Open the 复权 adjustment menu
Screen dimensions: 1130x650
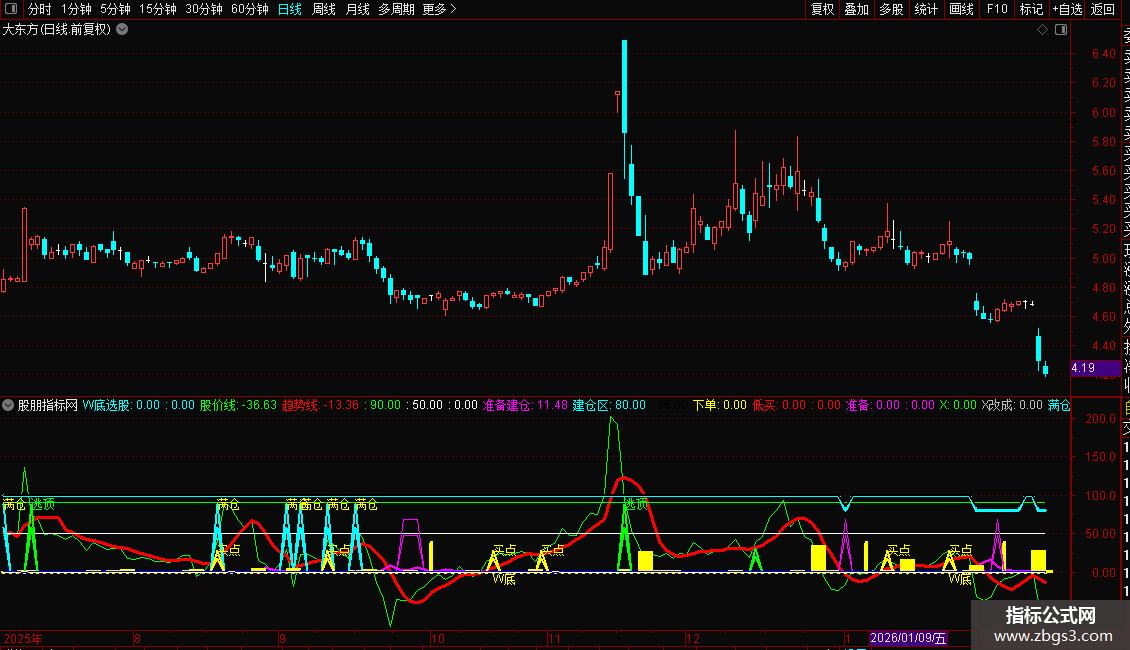click(x=822, y=9)
